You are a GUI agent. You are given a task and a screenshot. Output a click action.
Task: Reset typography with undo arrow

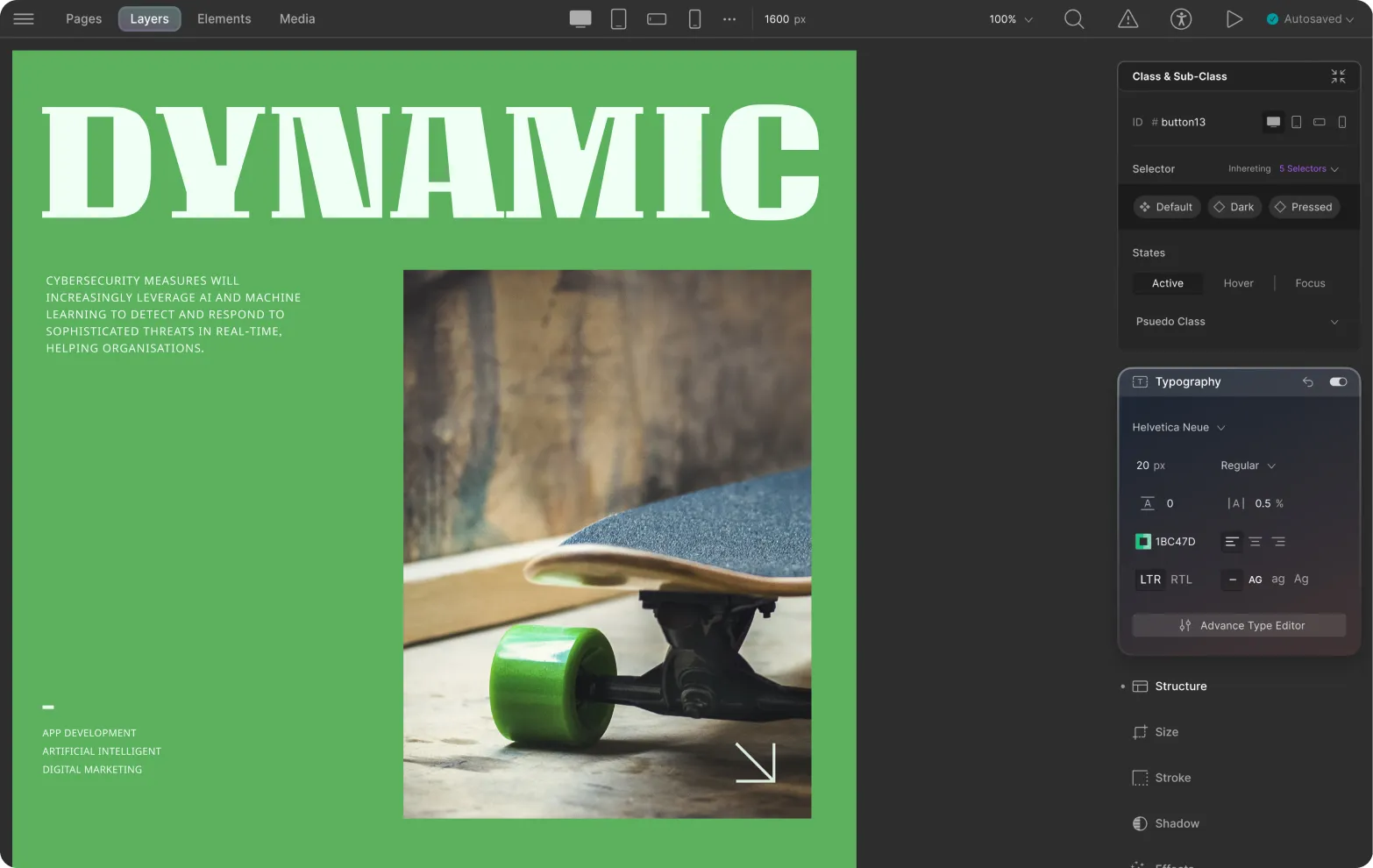[x=1307, y=381]
